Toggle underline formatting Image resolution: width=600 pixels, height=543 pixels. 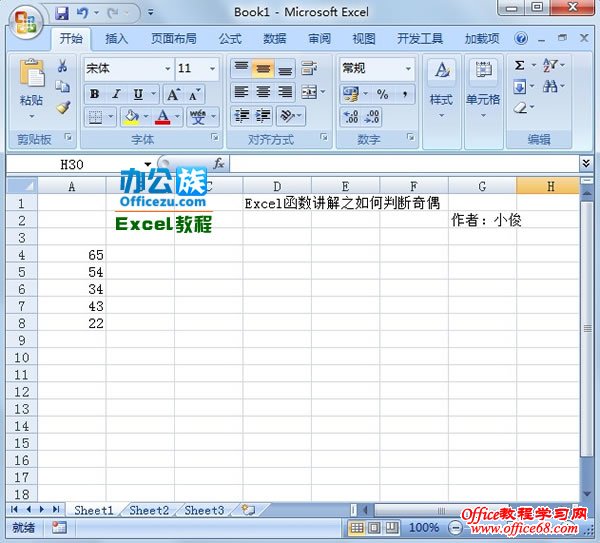(x=138, y=94)
